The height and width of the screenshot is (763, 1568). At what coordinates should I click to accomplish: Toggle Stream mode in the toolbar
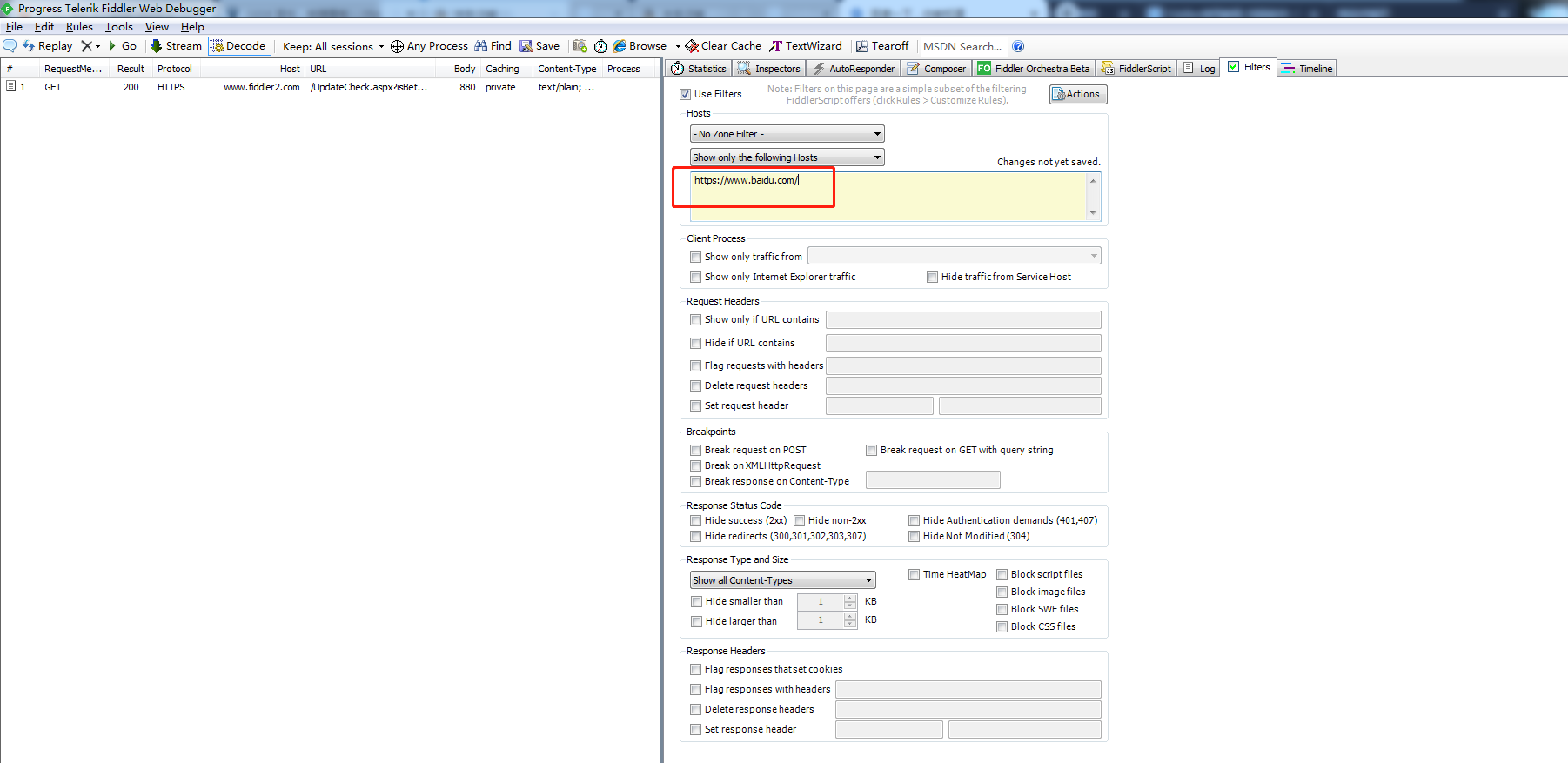(x=176, y=46)
